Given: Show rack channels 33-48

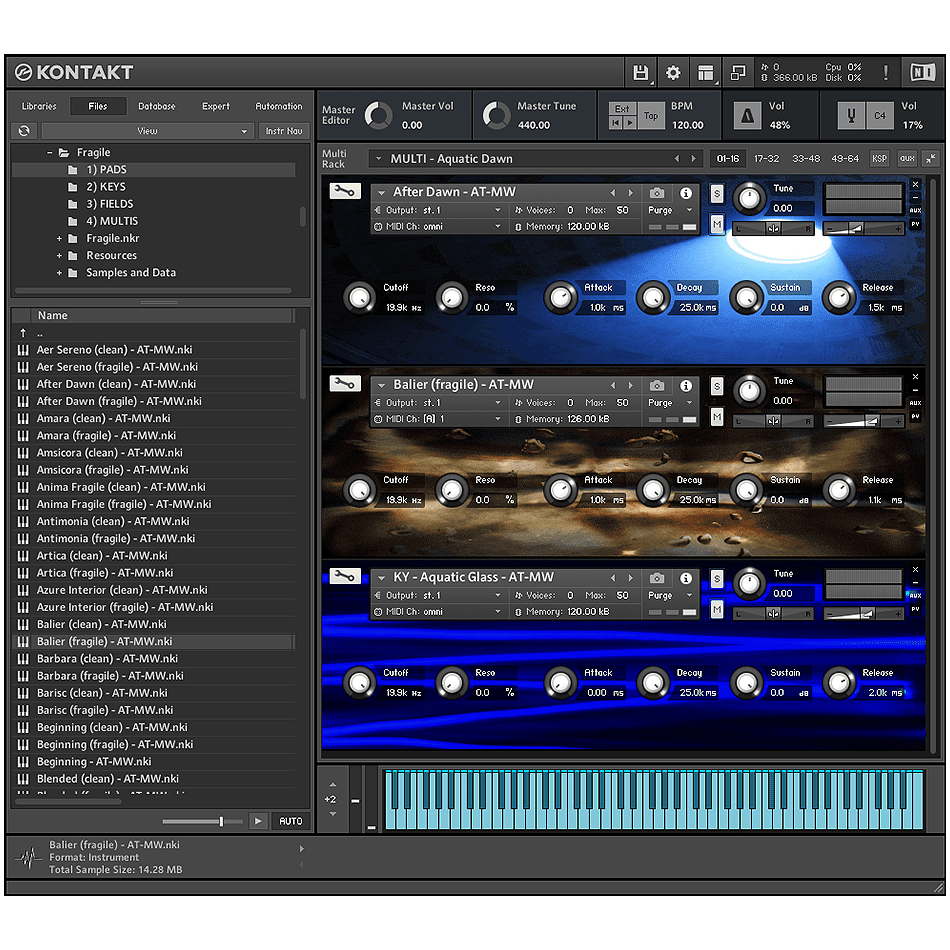Looking at the screenshot, I should pyautogui.click(x=806, y=159).
